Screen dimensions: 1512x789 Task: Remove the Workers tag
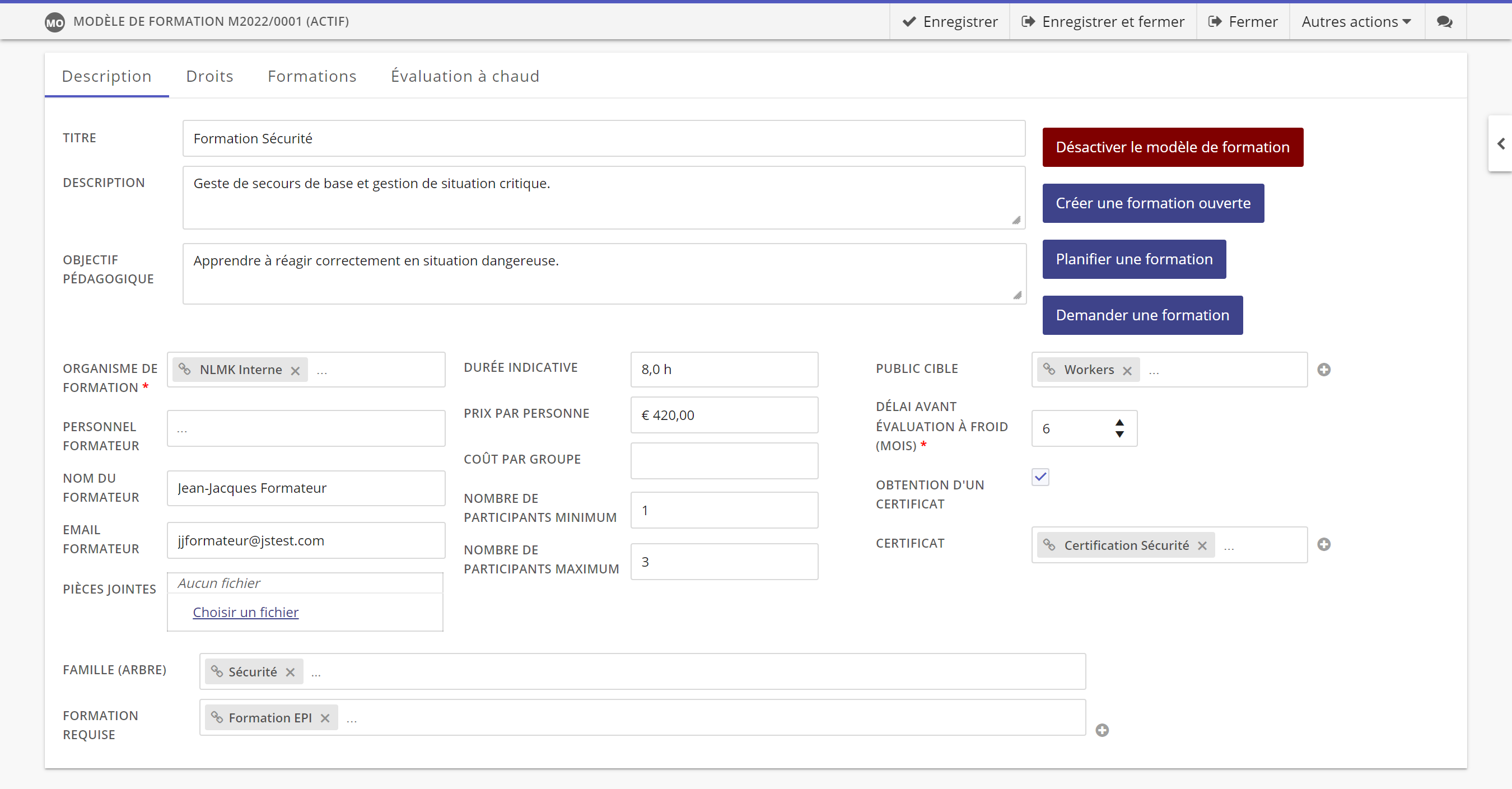(1127, 371)
